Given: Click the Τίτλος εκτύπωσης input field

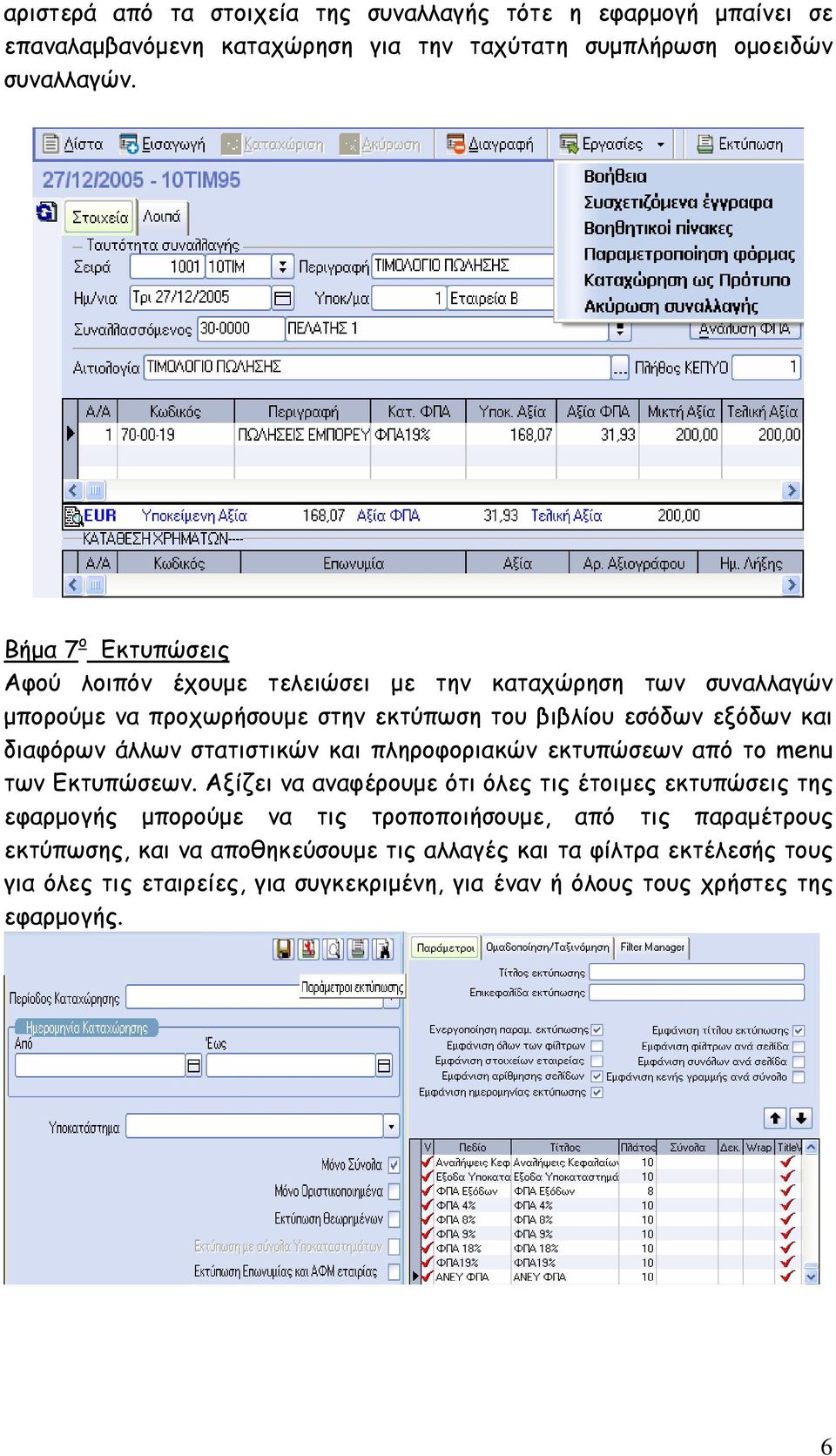Looking at the screenshot, I should click(x=697, y=972).
